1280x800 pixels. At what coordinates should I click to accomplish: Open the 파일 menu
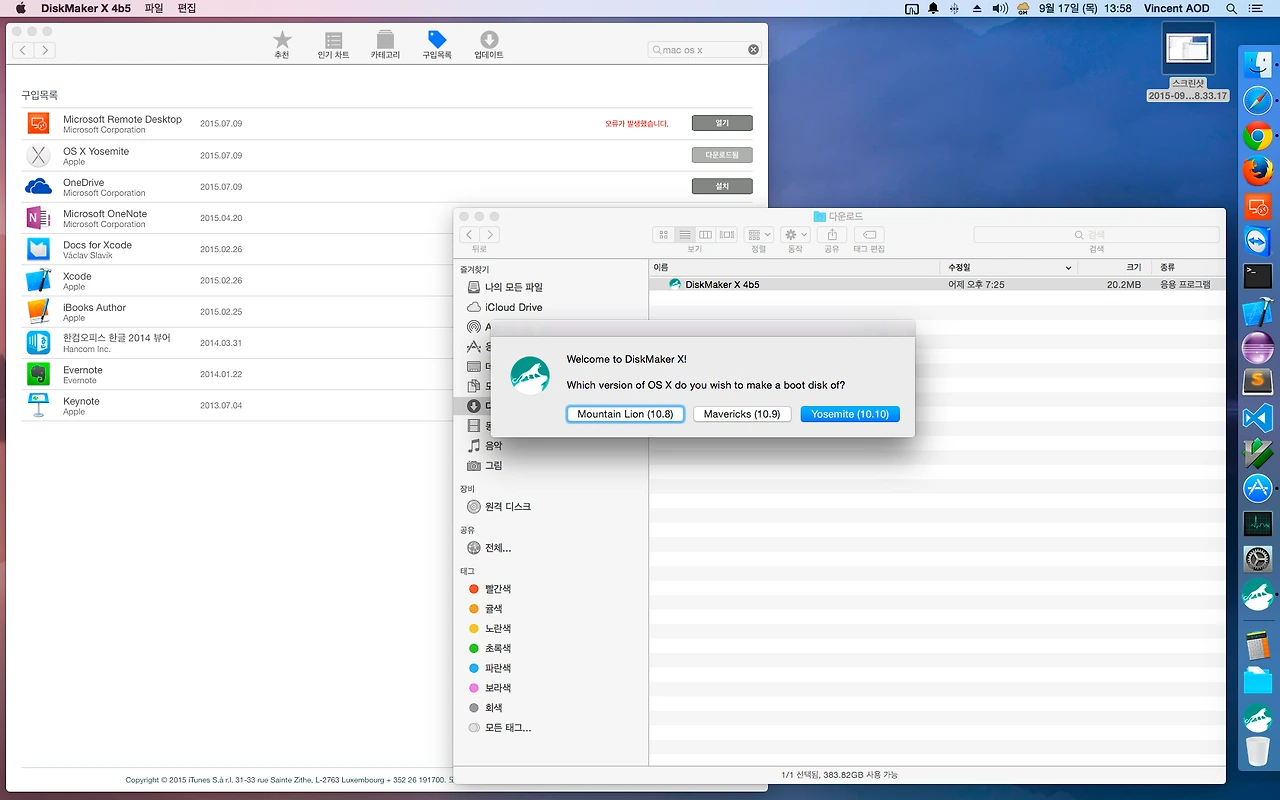[x=154, y=8]
